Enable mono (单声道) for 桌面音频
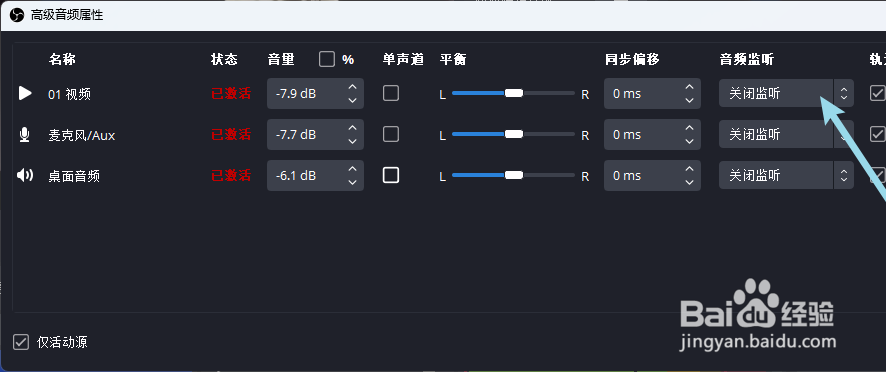886x372 pixels. [391, 175]
